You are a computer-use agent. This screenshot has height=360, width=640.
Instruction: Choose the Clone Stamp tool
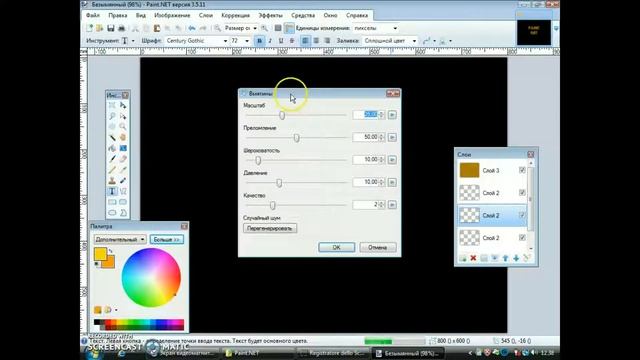(112, 180)
